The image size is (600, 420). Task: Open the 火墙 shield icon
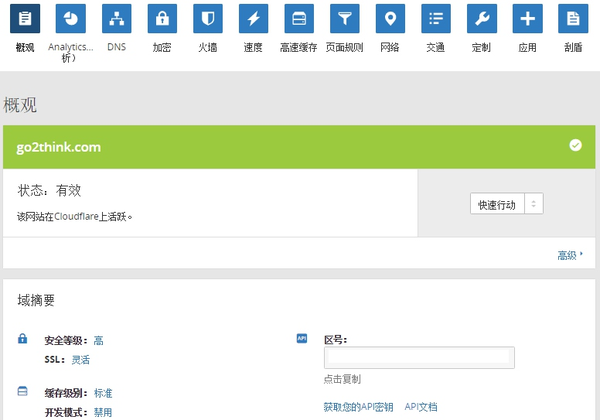coord(208,18)
